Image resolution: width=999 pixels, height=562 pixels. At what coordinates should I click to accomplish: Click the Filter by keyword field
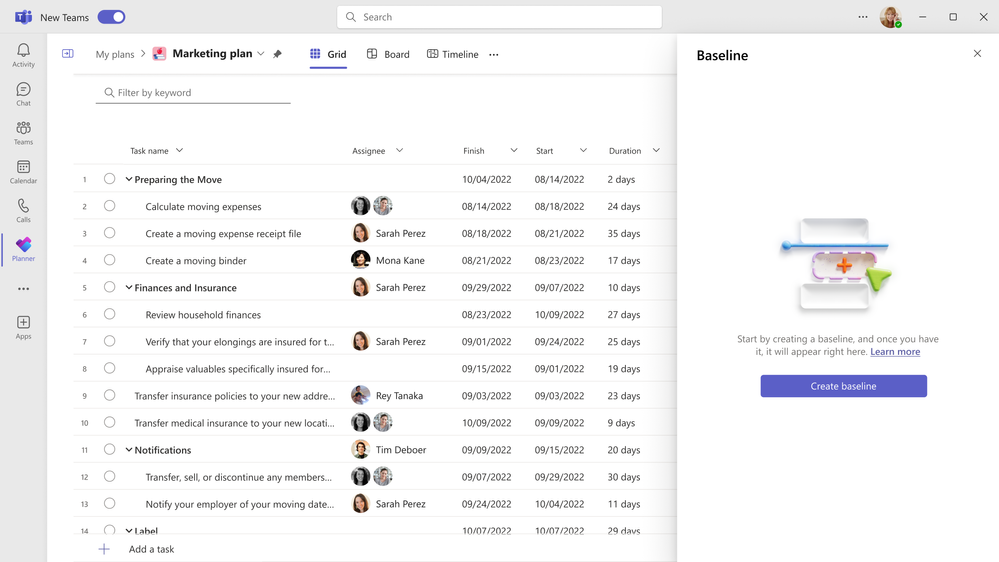point(193,92)
